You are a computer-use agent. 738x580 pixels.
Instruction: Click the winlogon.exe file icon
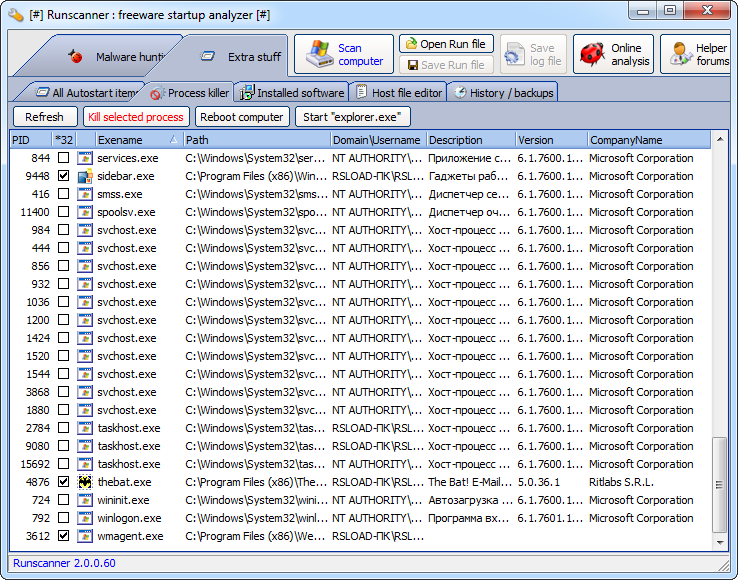(85, 518)
